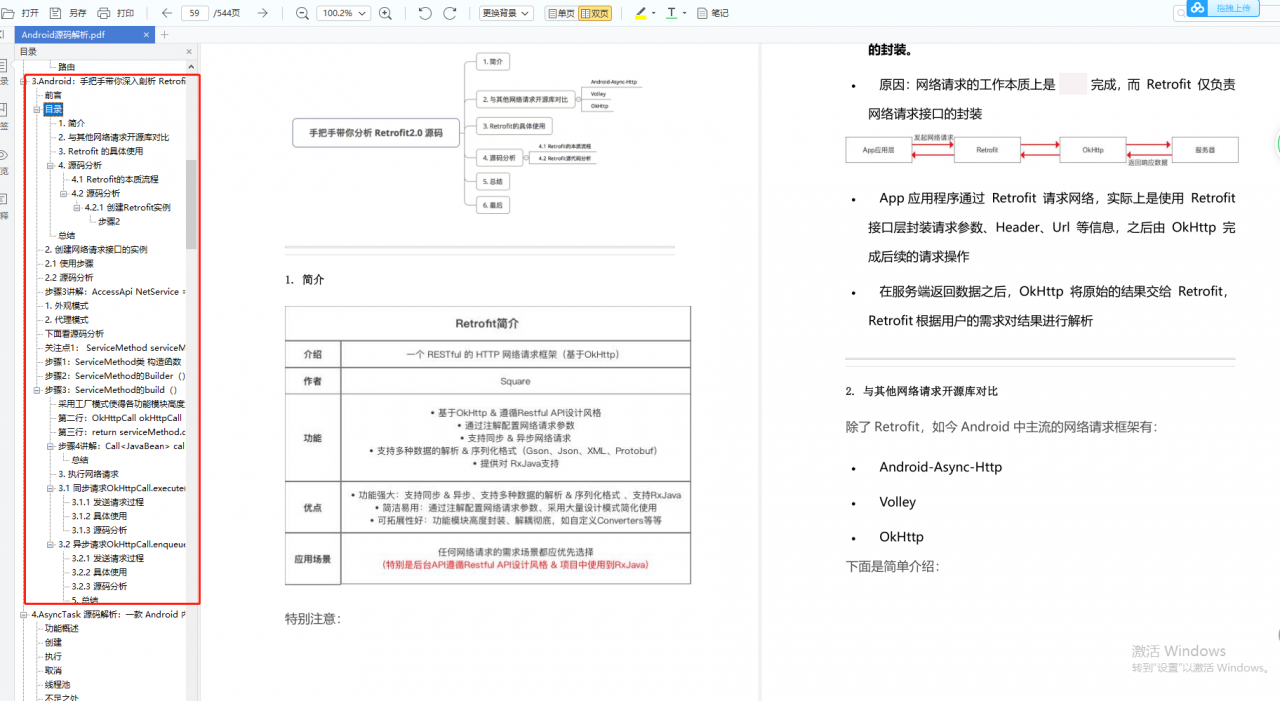Image resolution: width=1280 pixels, height=701 pixels.
Task: Open highlighter color dropdown arrow
Action: pos(654,14)
